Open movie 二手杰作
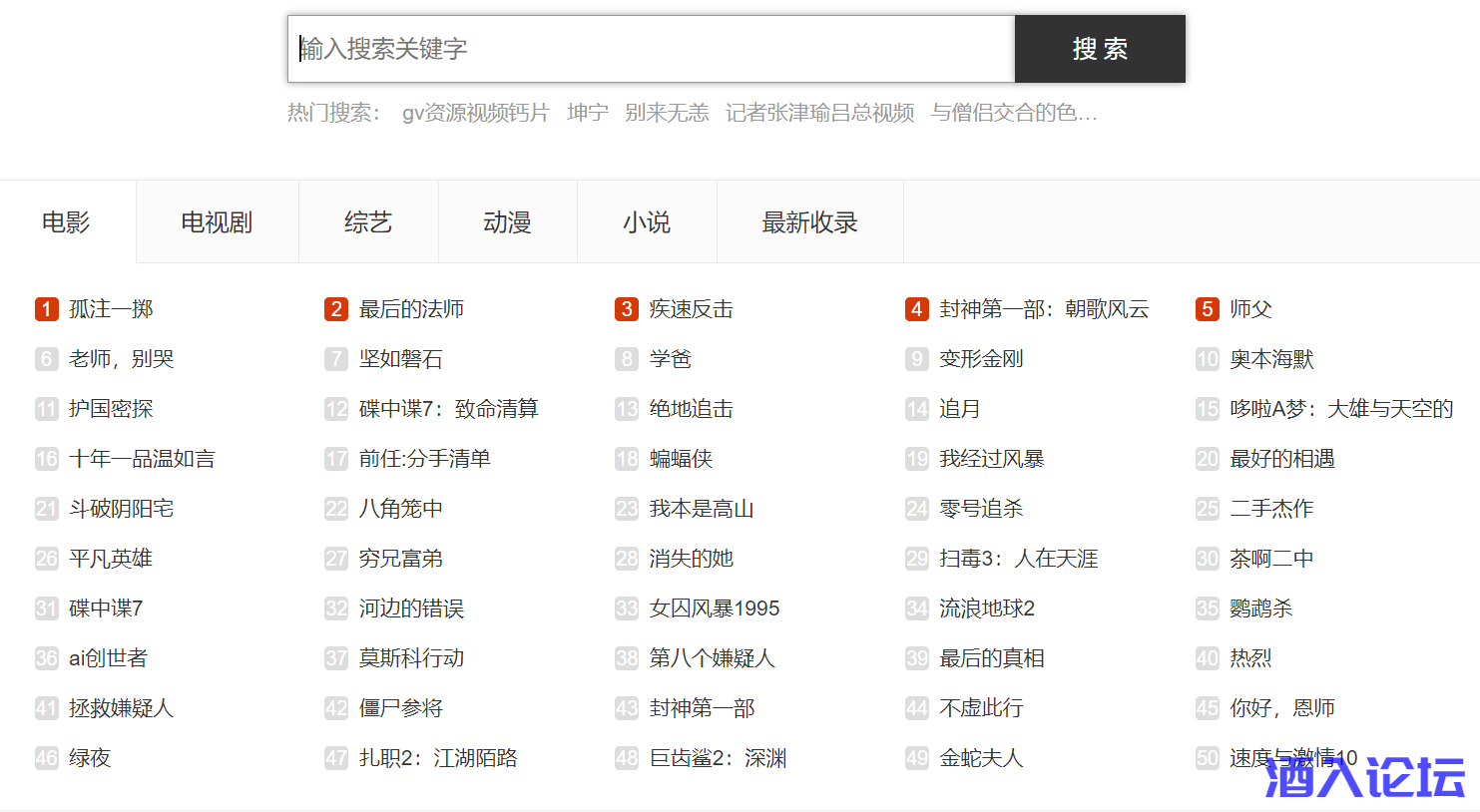 coord(1272,509)
